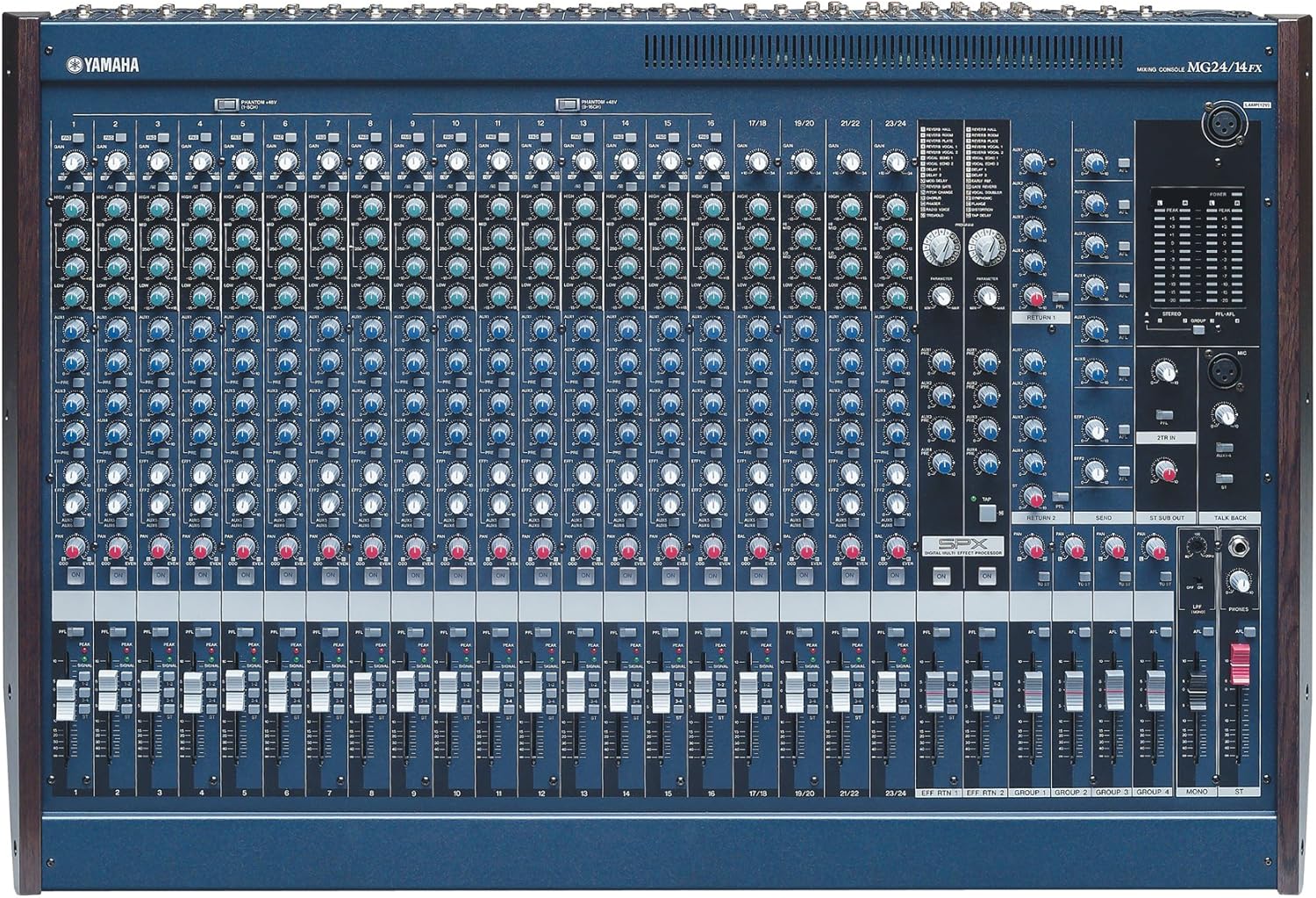Toggle the LPF OFF/ON switch
The image size is (1316, 898).
(x=1197, y=580)
